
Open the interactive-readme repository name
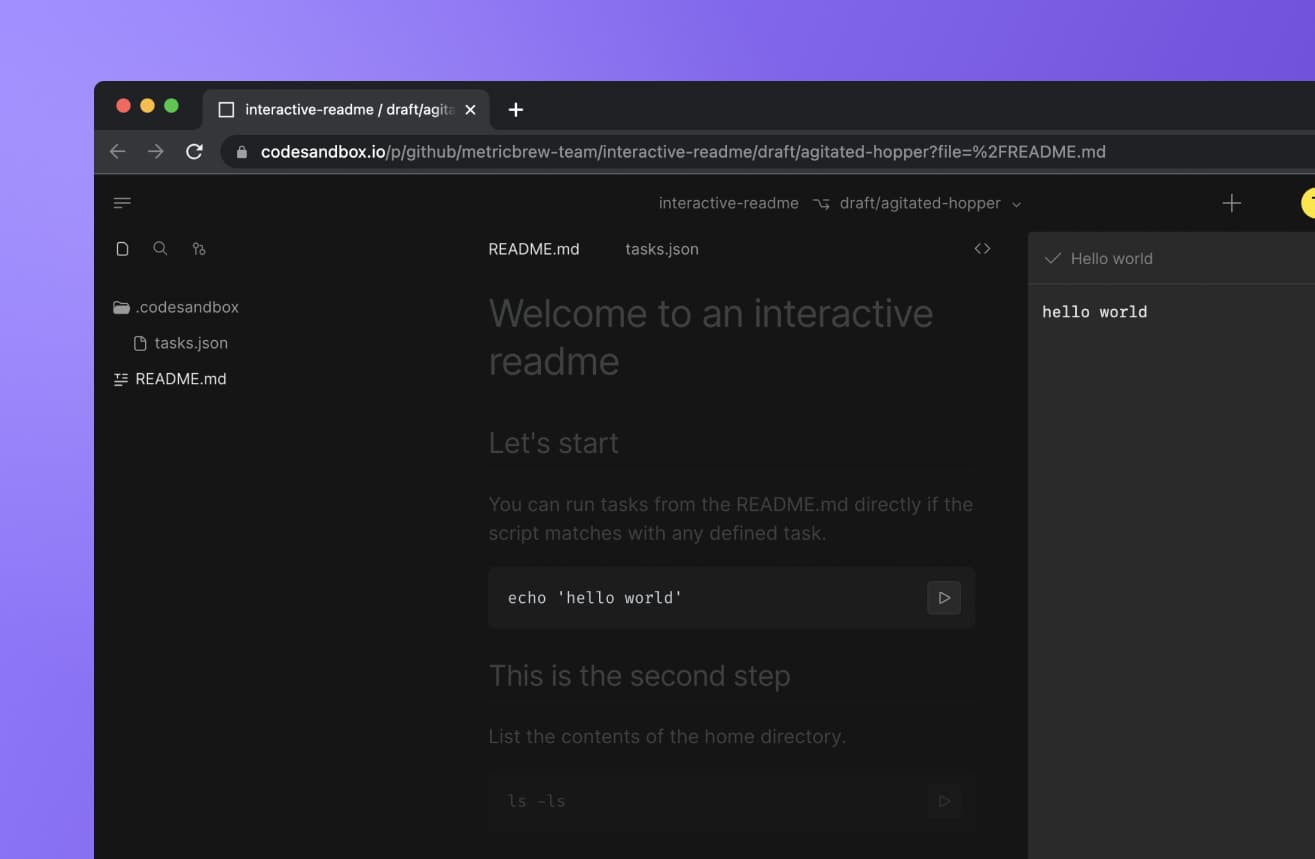(x=728, y=202)
